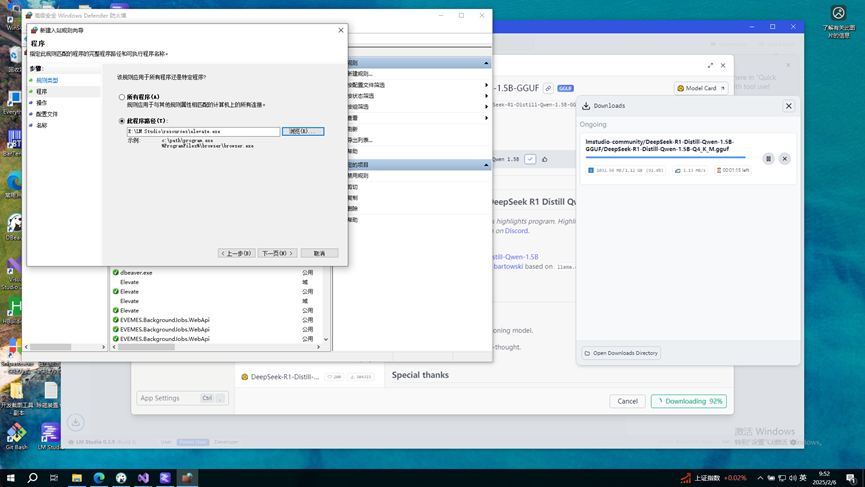This screenshot has height=487, width=865.
Task: Click Cancel button in LM Studio dialog
Action: [627, 402]
